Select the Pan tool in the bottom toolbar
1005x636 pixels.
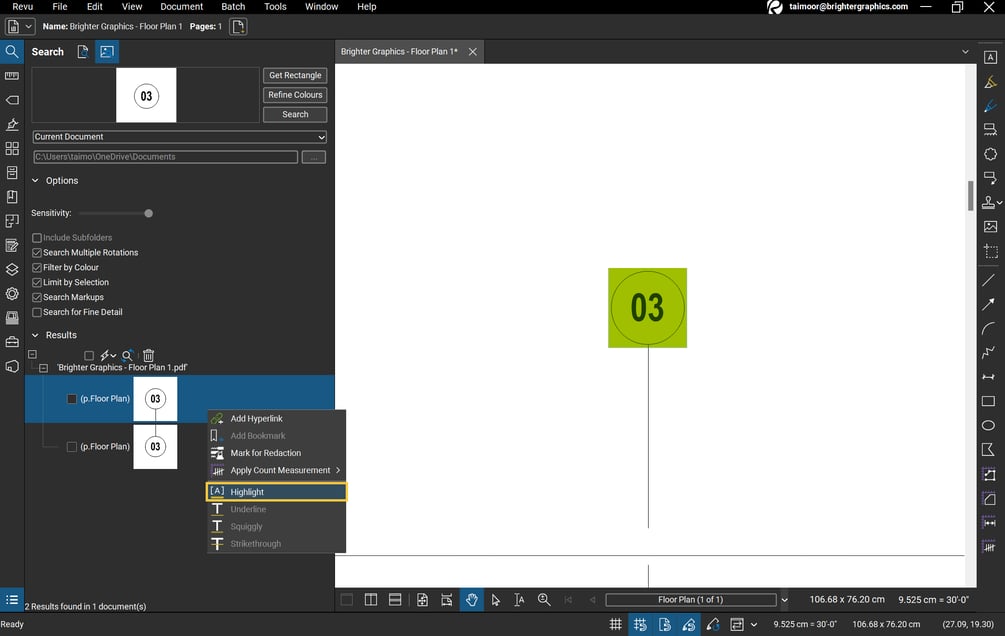(x=471, y=600)
